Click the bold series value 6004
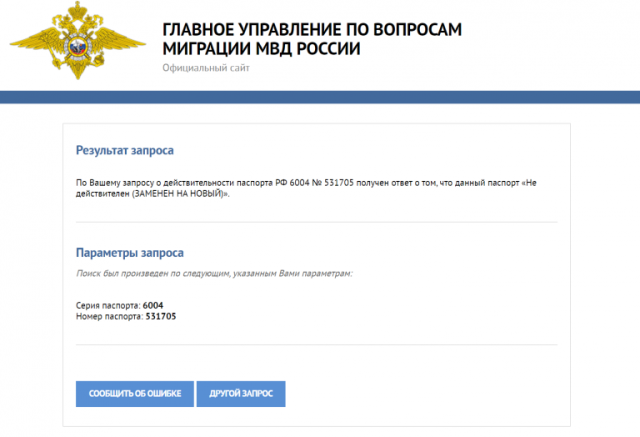 click(x=153, y=304)
